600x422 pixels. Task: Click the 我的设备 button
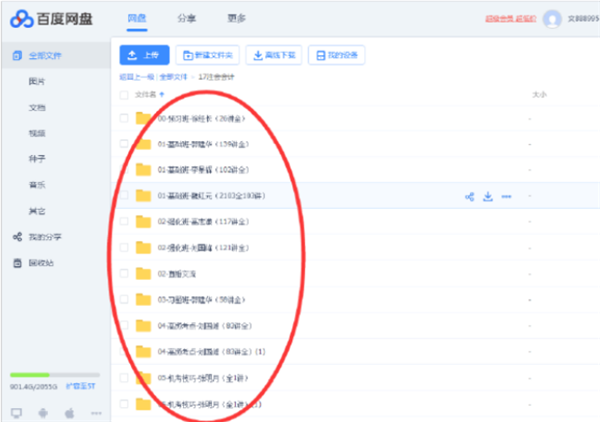(x=336, y=55)
